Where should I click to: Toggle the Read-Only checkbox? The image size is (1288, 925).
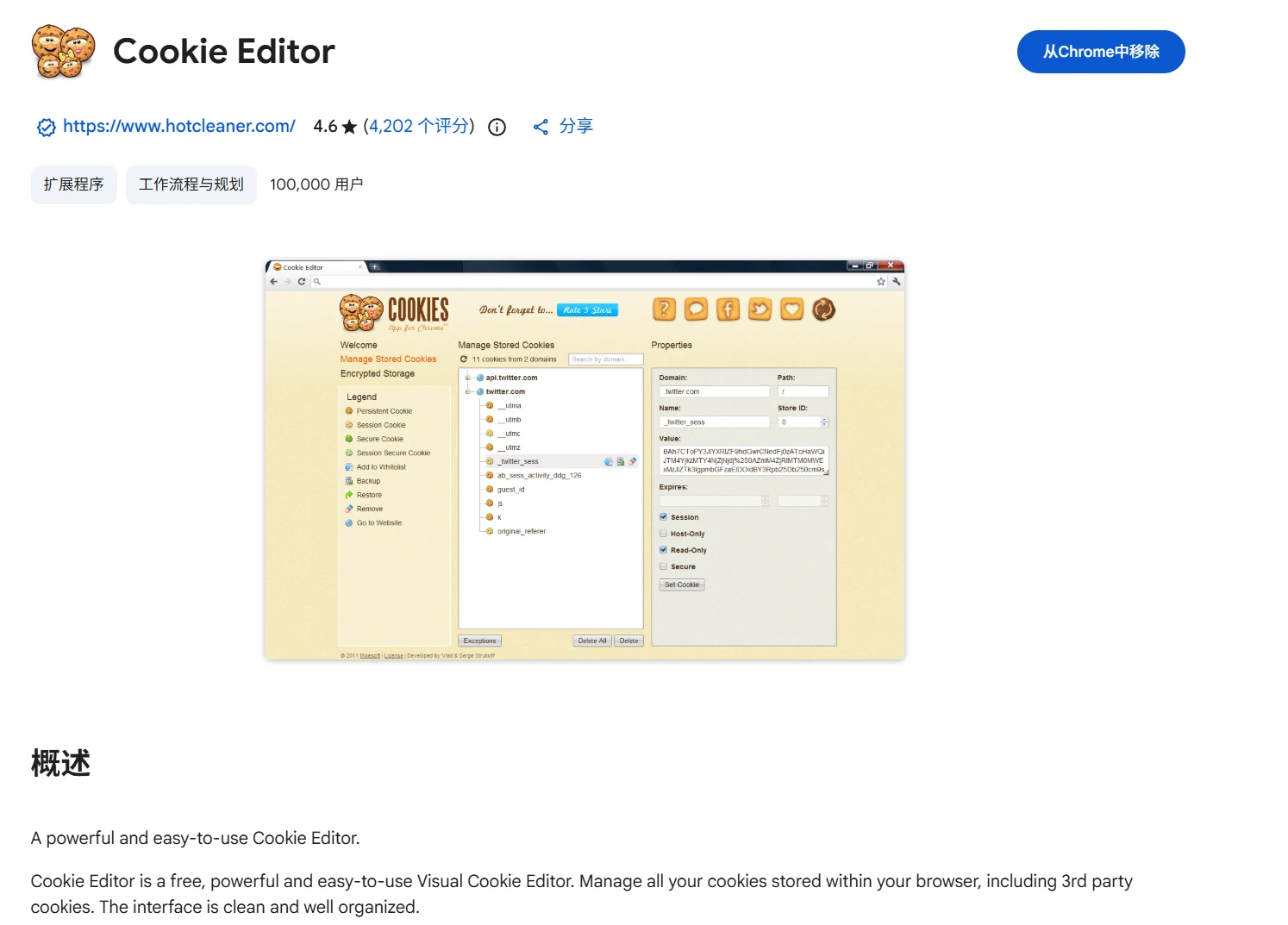coord(663,550)
